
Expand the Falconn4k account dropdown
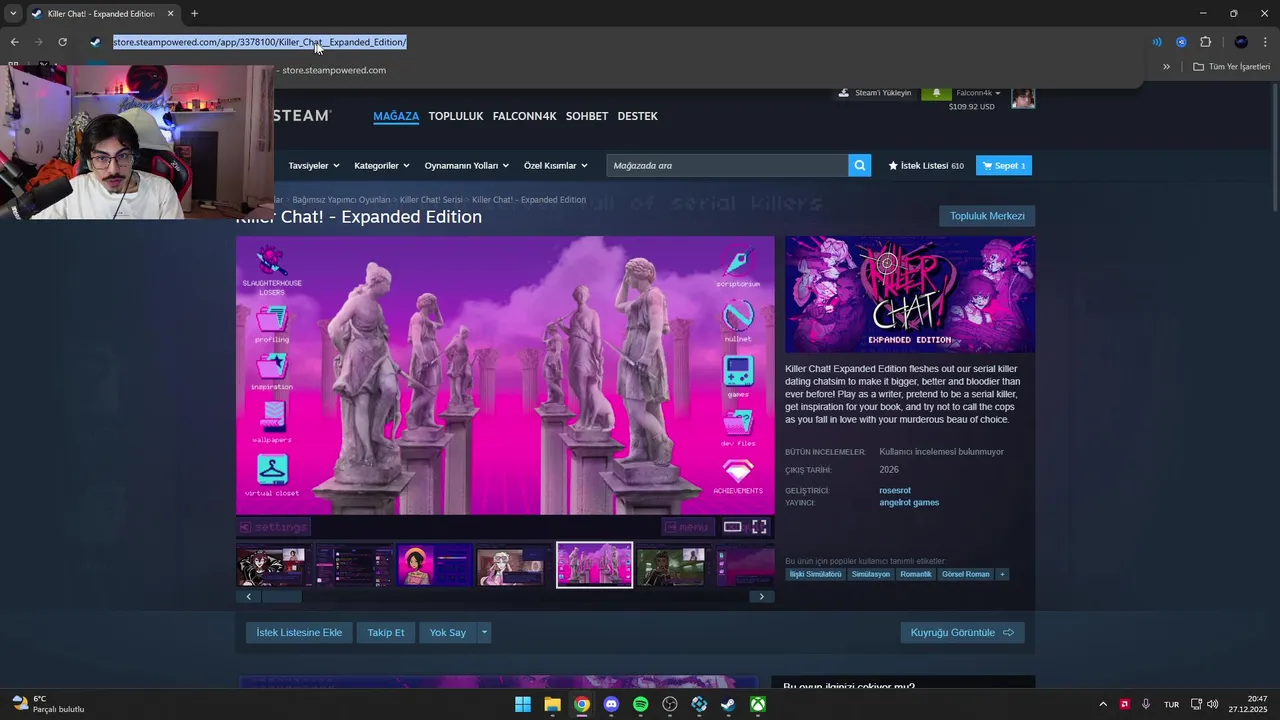(x=979, y=93)
